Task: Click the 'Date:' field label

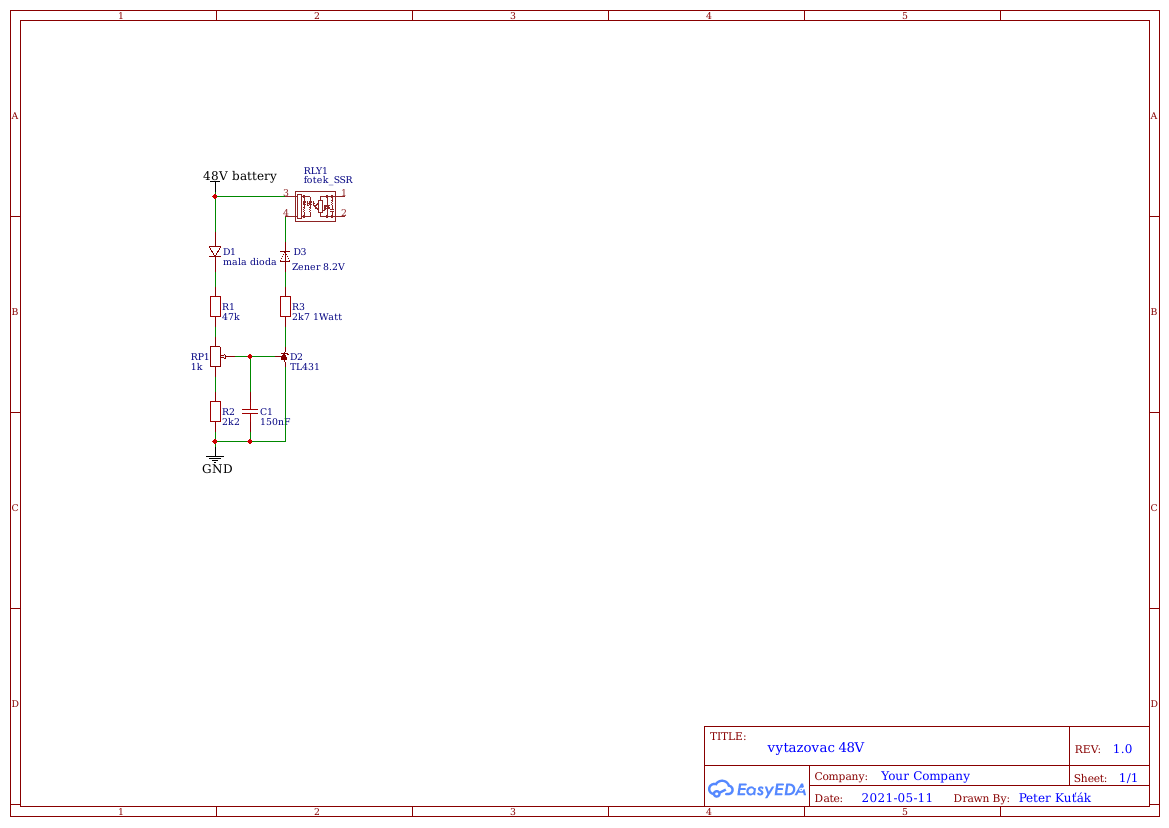Action: pos(828,798)
